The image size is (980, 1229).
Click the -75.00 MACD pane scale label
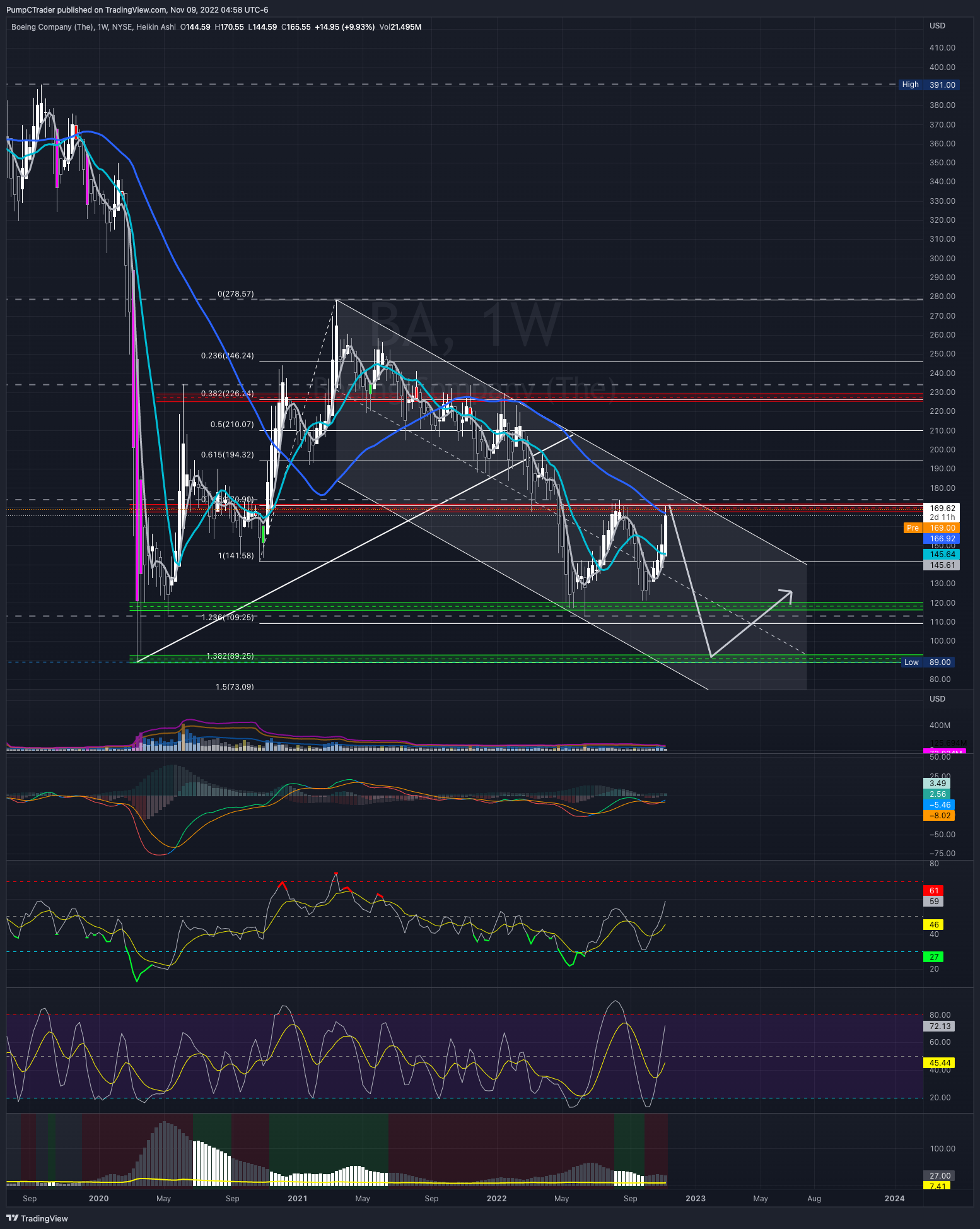[x=942, y=854]
